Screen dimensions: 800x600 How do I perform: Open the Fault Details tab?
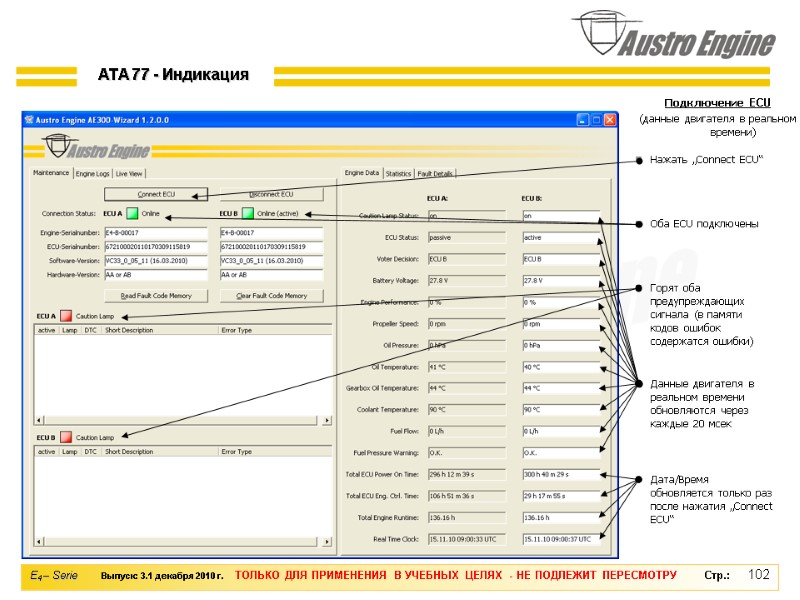coord(435,174)
